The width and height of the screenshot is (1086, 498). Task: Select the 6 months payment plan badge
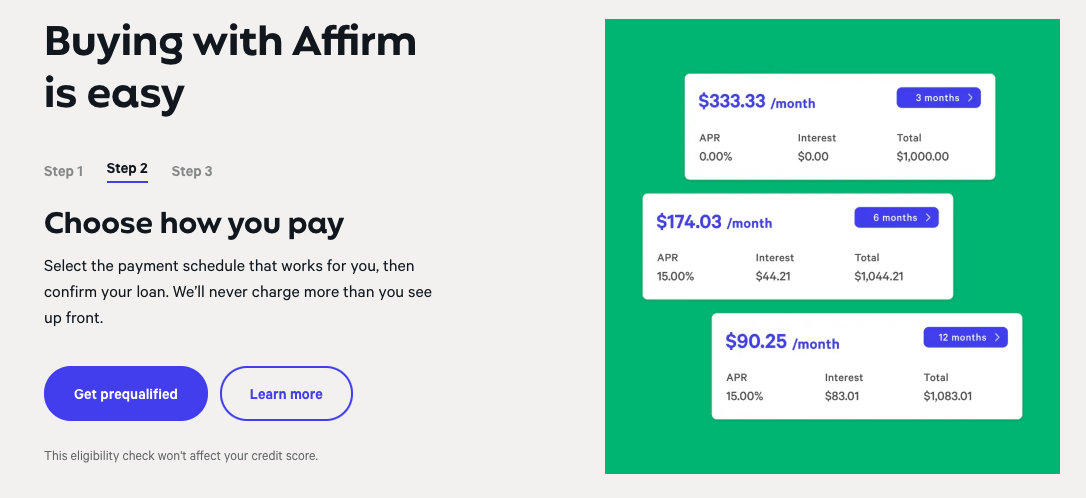tap(896, 217)
